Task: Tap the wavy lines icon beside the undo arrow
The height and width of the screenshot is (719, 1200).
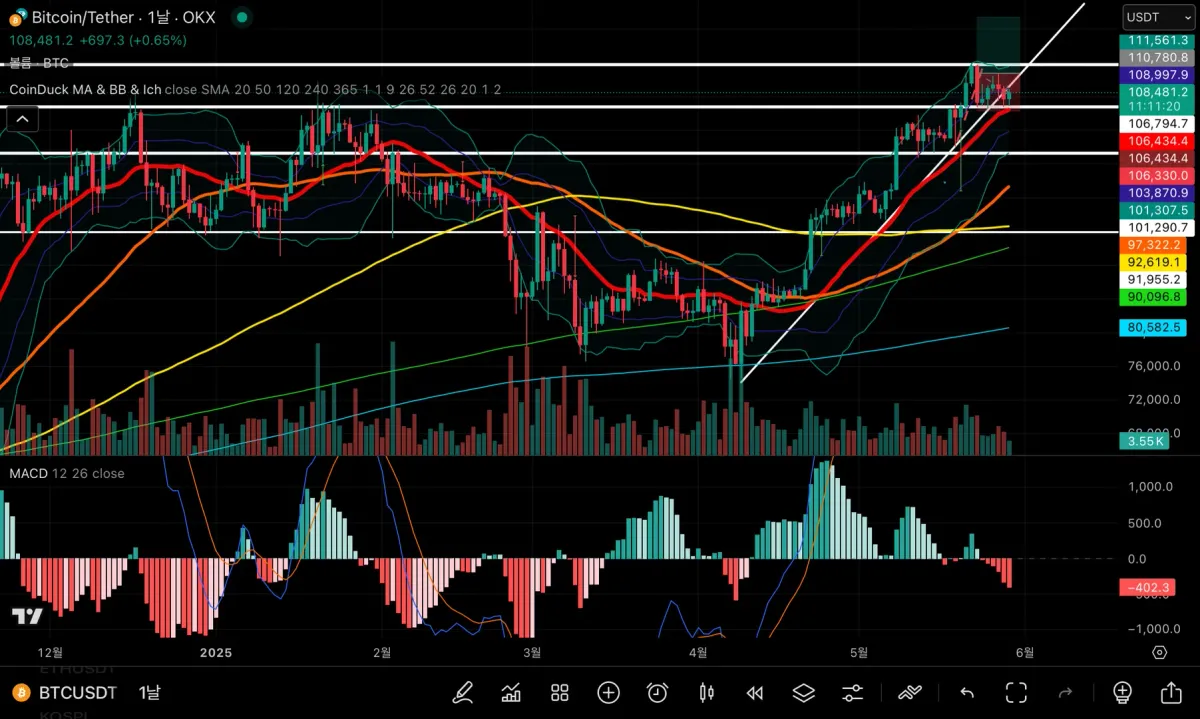Action: tap(909, 692)
